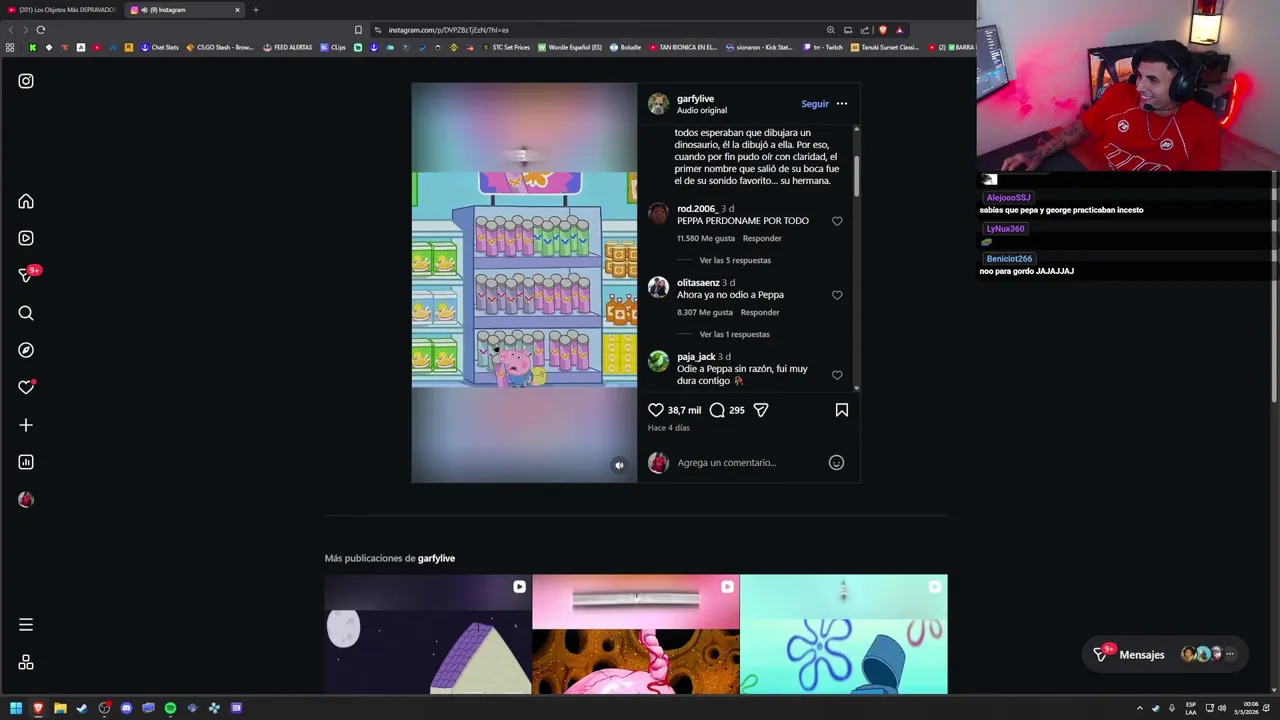This screenshot has width=1280, height=720.
Task: Open comments bubble icon on post
Action: pos(717,410)
